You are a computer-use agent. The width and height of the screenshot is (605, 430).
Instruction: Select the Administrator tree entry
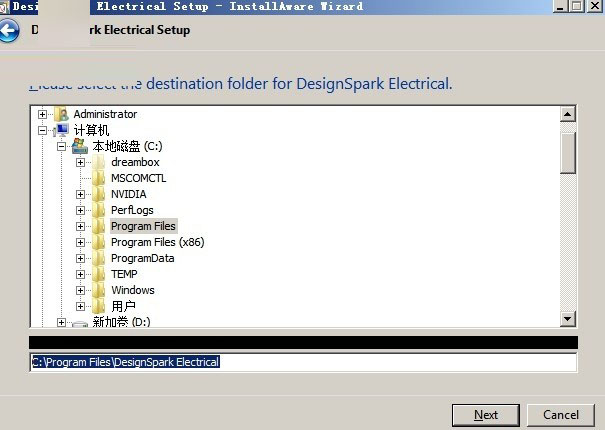[105, 114]
